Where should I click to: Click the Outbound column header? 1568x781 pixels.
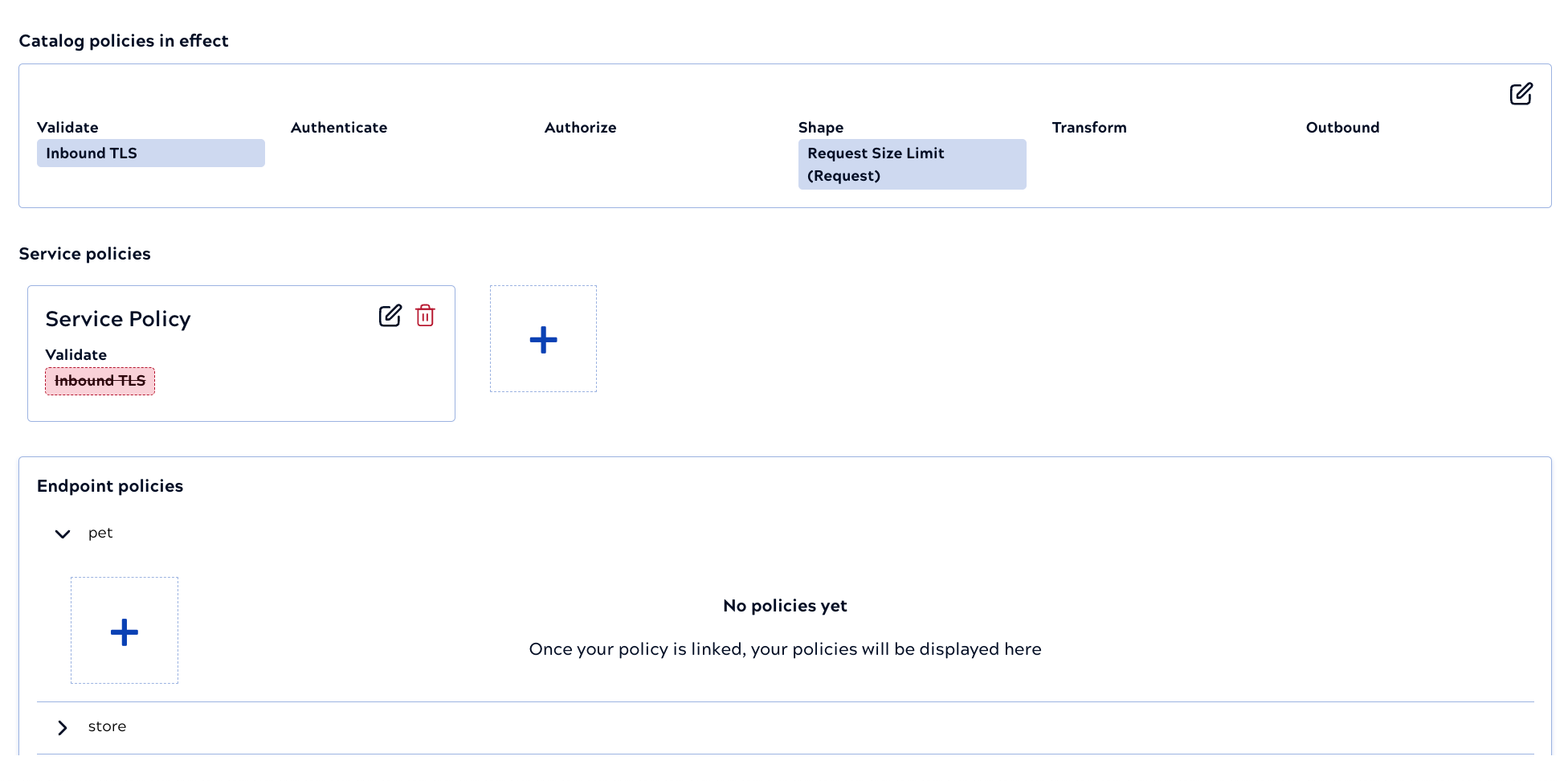[1342, 128]
